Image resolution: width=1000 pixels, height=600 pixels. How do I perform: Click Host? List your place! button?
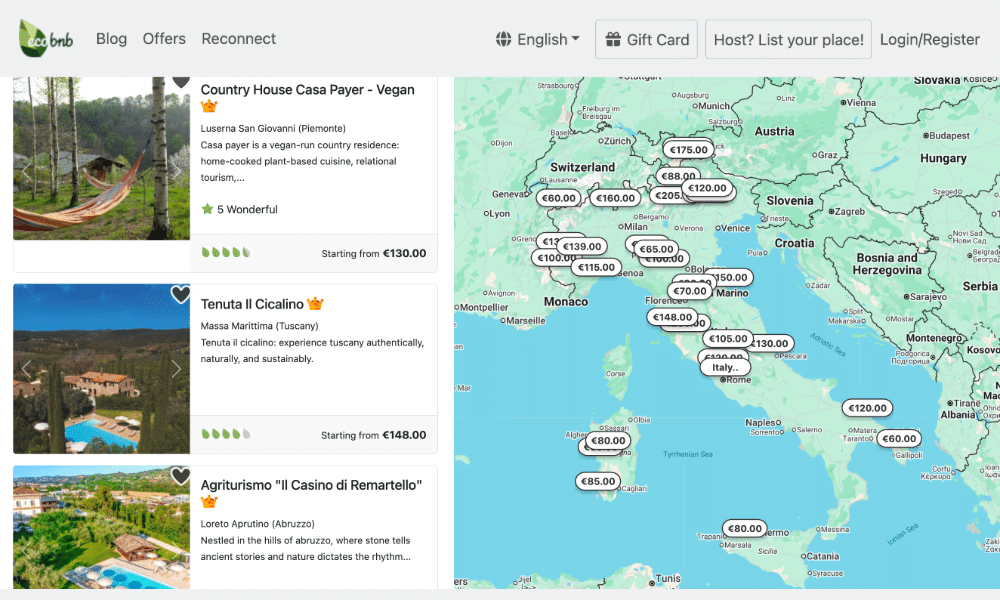pyautogui.click(x=788, y=40)
